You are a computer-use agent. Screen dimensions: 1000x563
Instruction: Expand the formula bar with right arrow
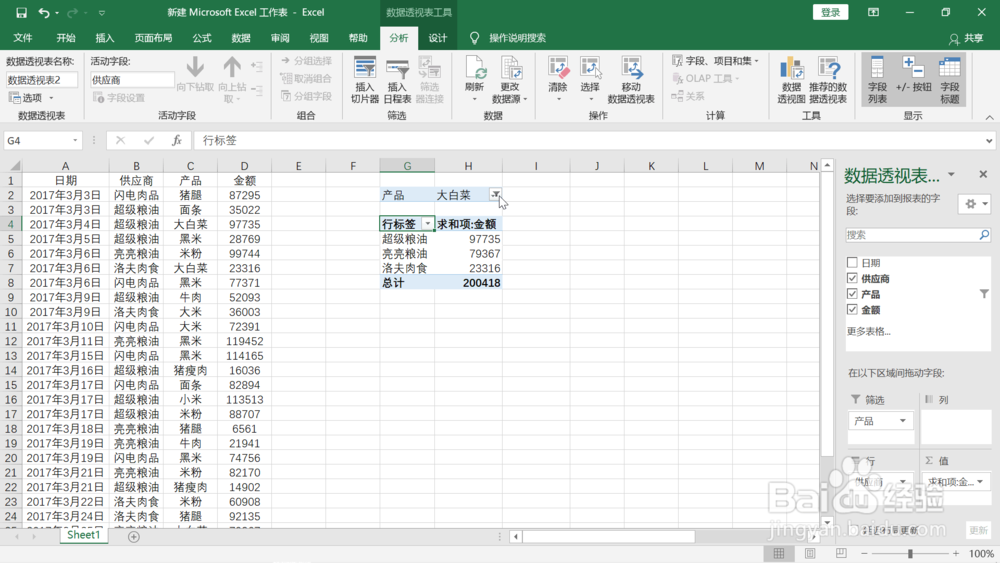coord(989,140)
